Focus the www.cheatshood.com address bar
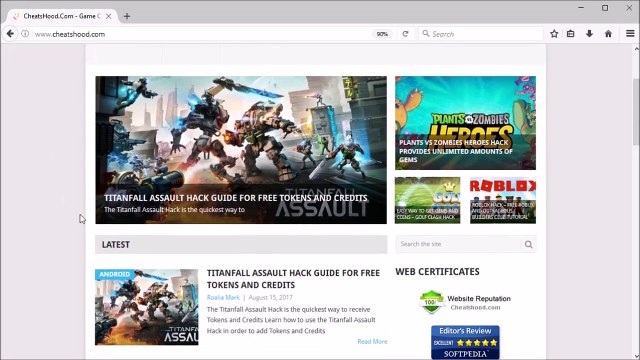The height and width of the screenshot is (360, 640). click(200, 34)
